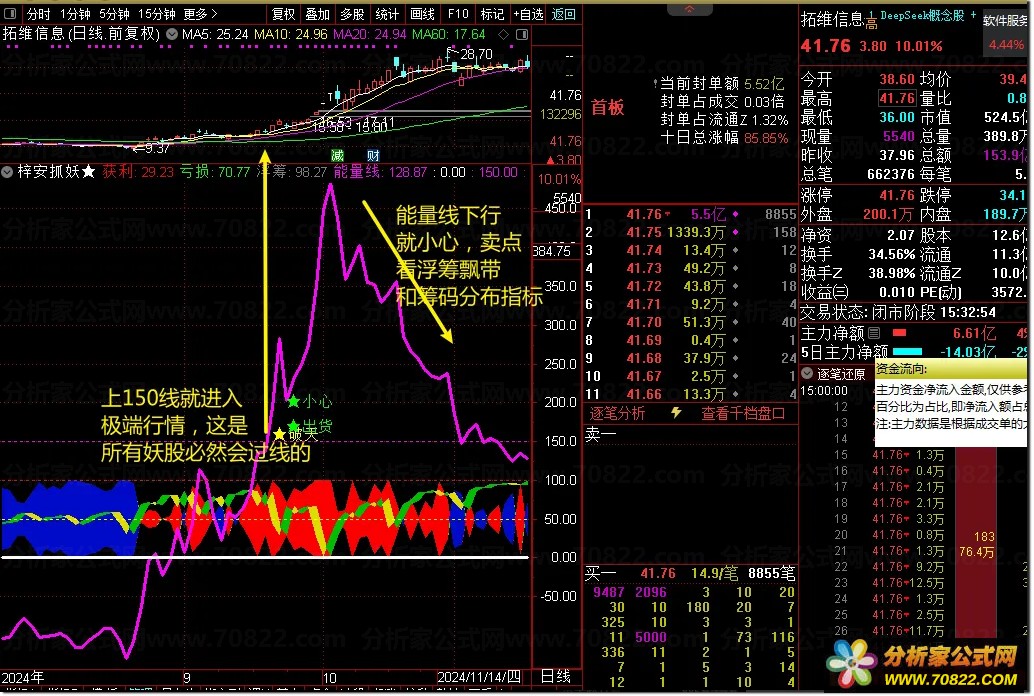
Task: Select the 15分钟 chart period
Action: click(x=156, y=14)
